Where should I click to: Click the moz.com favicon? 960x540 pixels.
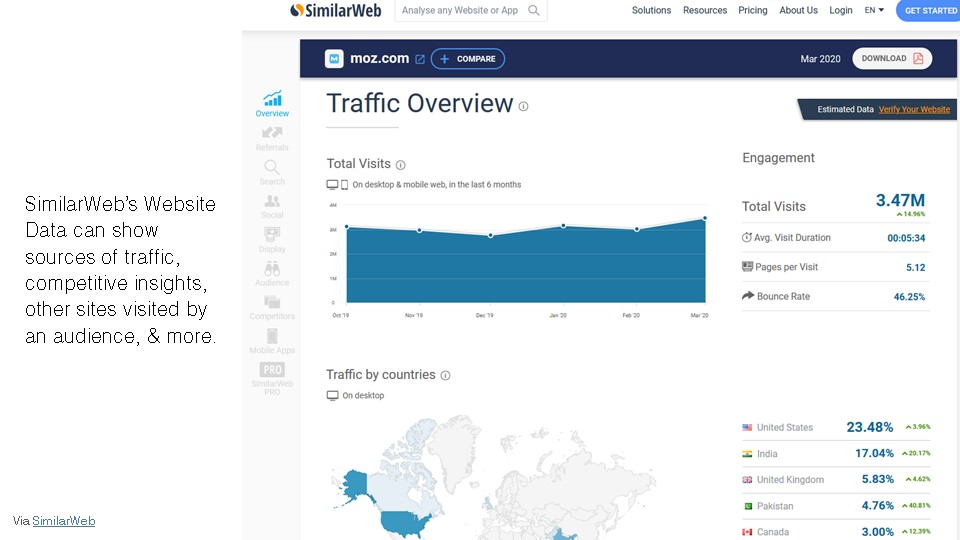click(x=334, y=59)
